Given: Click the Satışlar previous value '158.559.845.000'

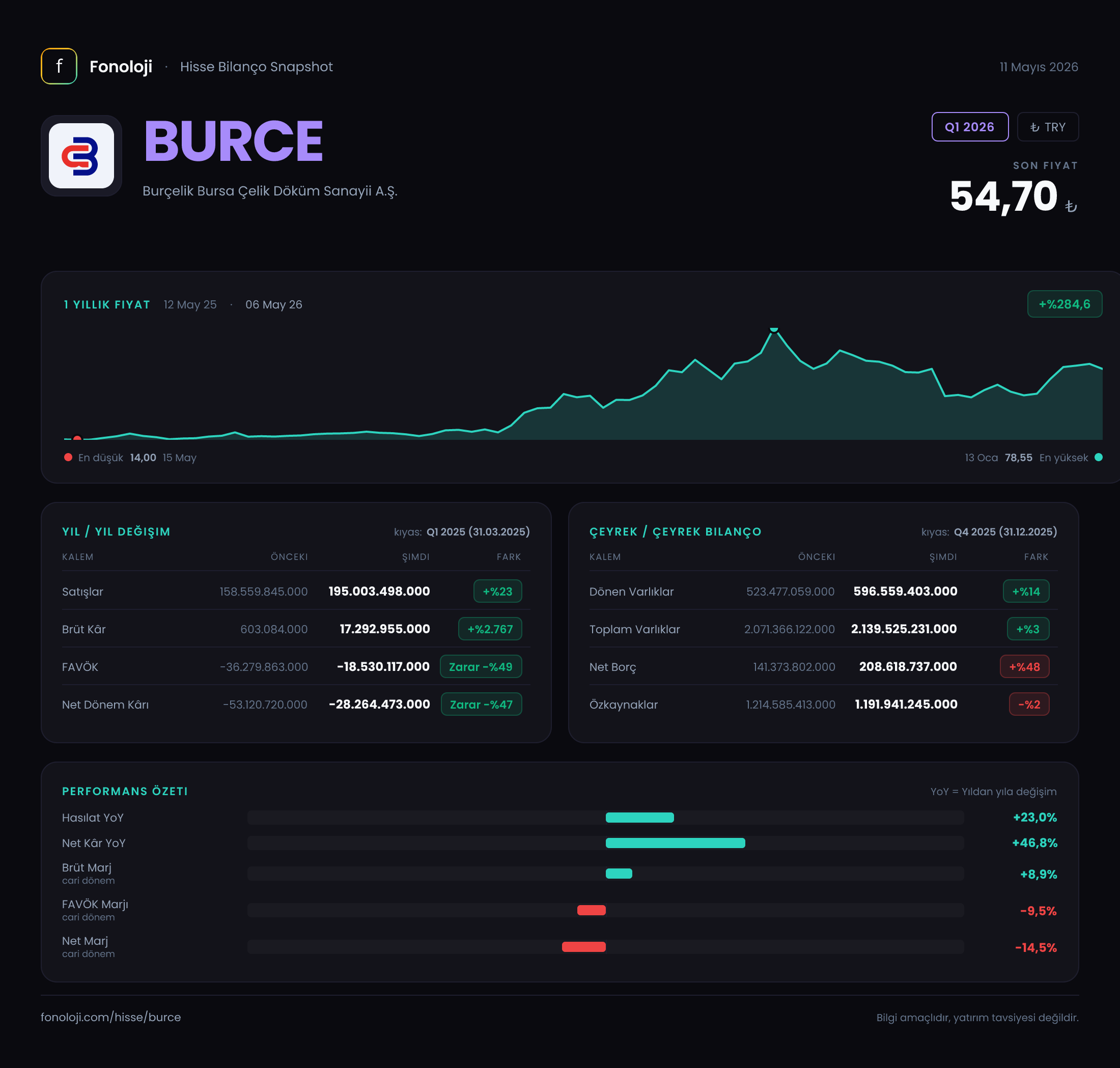Looking at the screenshot, I should click(x=264, y=592).
